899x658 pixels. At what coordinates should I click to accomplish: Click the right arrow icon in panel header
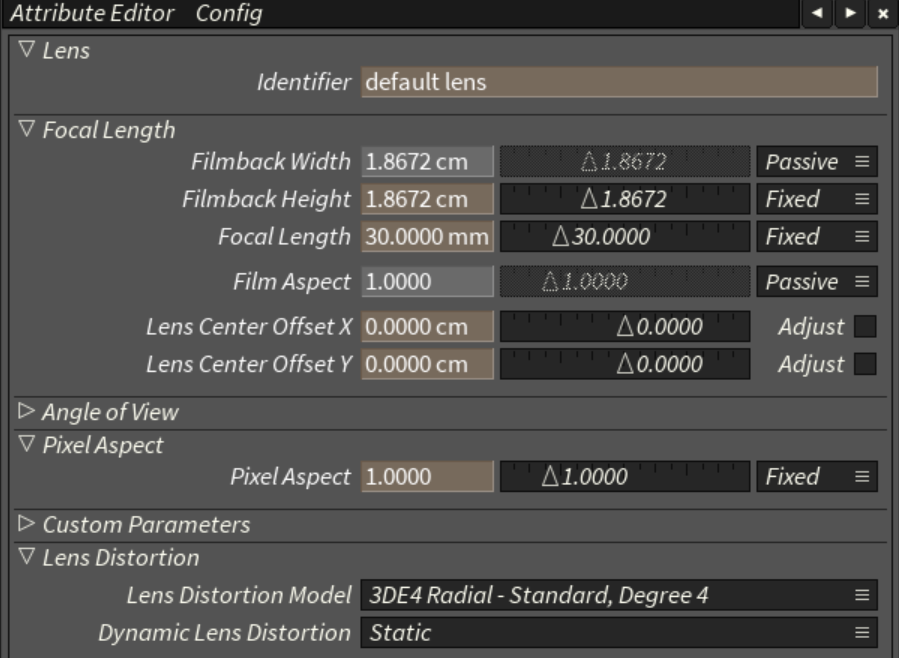click(x=851, y=14)
